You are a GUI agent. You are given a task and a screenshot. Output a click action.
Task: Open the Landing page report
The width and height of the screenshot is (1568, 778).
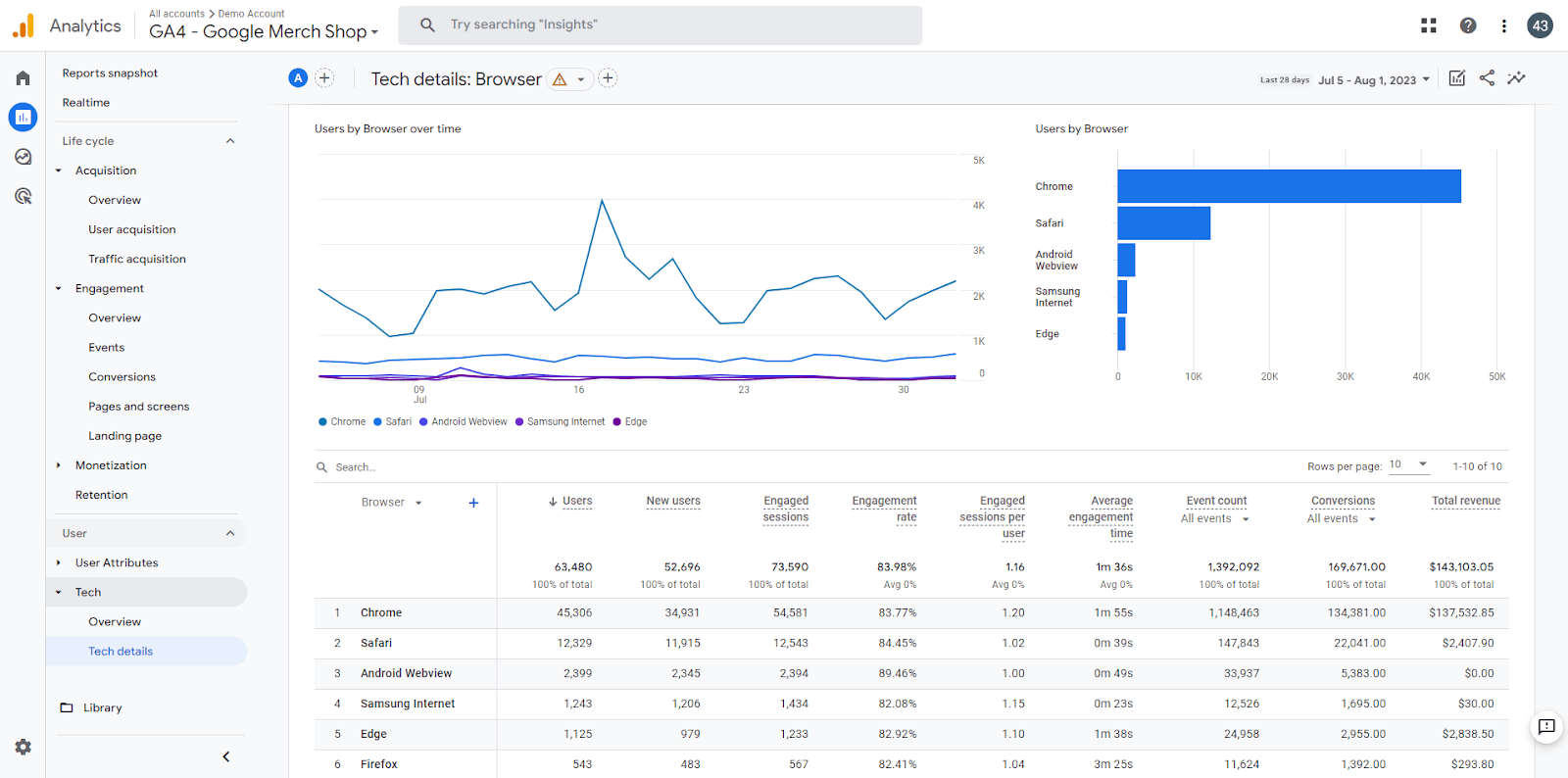pyautogui.click(x=125, y=436)
